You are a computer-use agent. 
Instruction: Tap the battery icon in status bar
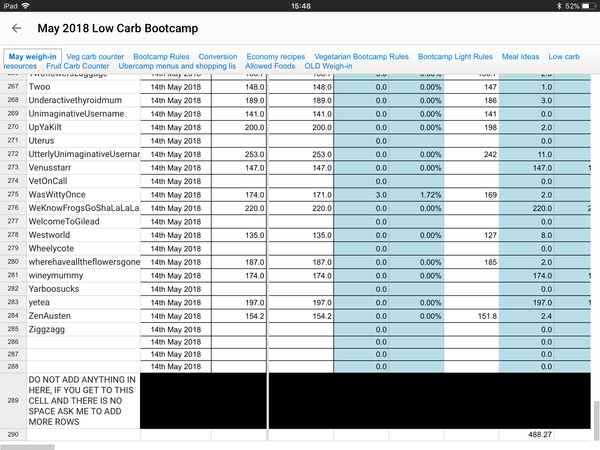click(584, 6)
